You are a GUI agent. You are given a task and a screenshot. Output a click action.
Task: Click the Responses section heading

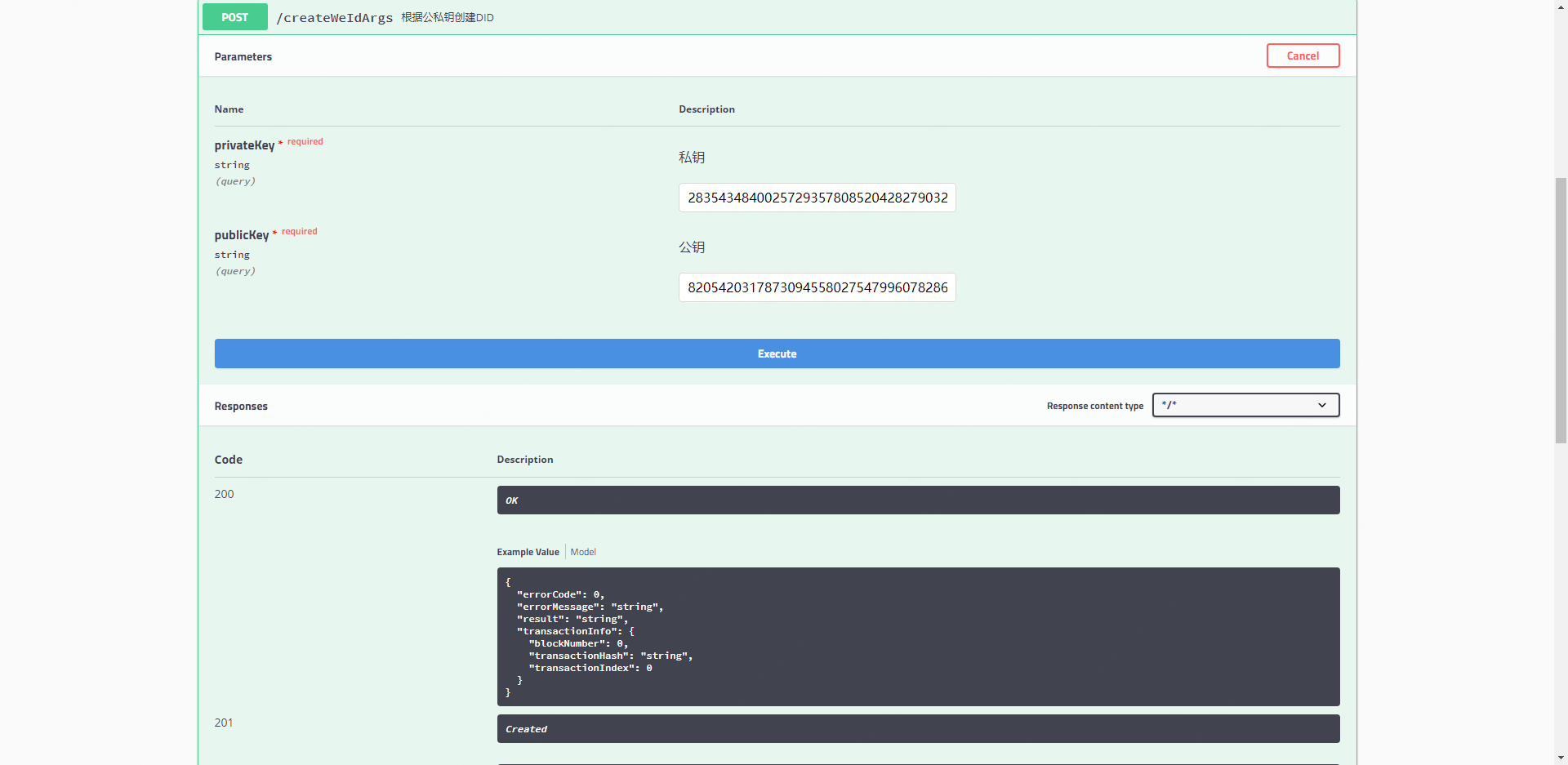tap(241, 406)
